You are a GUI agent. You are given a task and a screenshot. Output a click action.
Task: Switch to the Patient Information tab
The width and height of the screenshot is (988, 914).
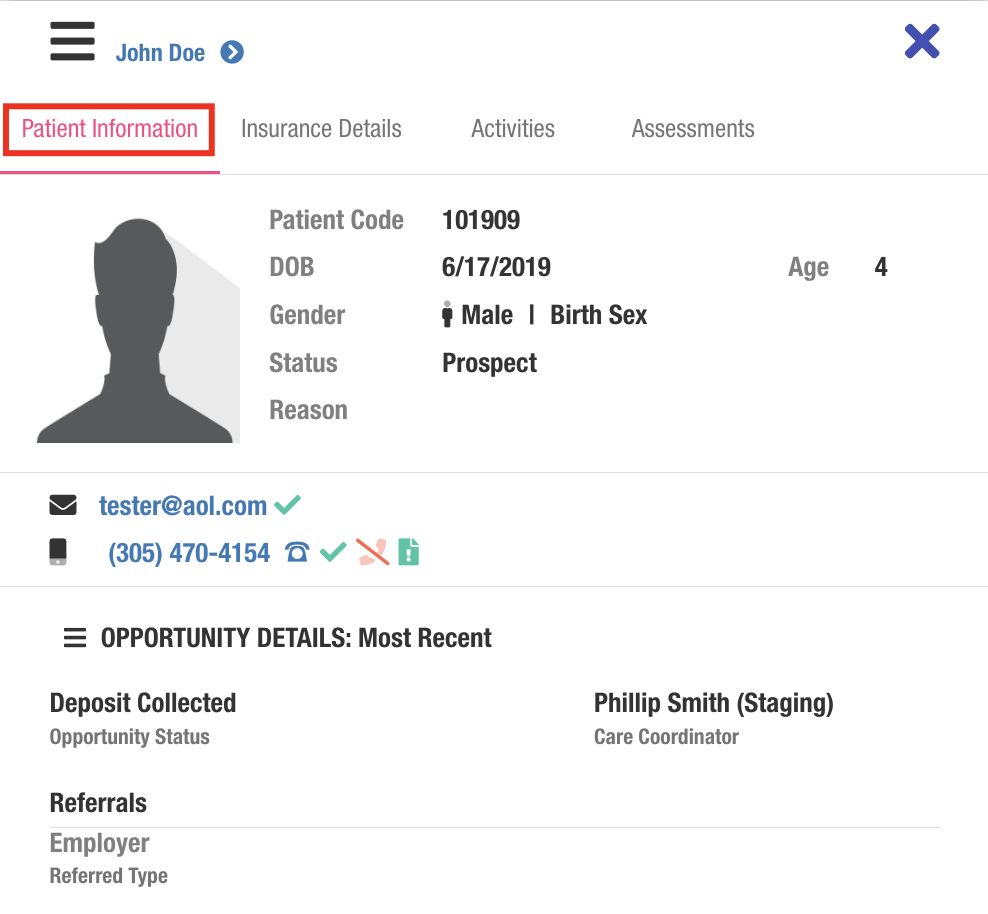pyautogui.click(x=109, y=129)
